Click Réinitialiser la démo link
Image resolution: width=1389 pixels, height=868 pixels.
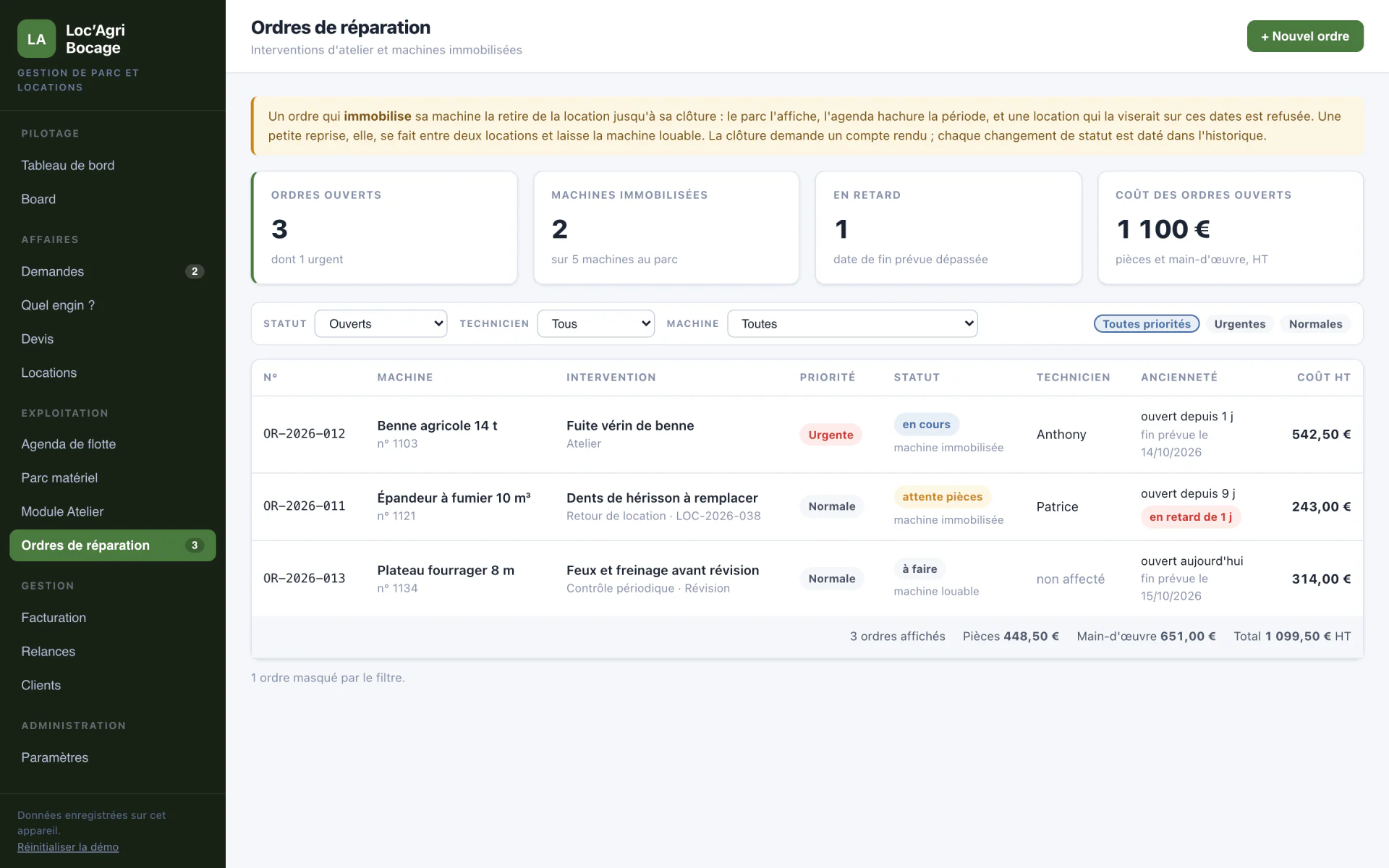[x=68, y=847]
